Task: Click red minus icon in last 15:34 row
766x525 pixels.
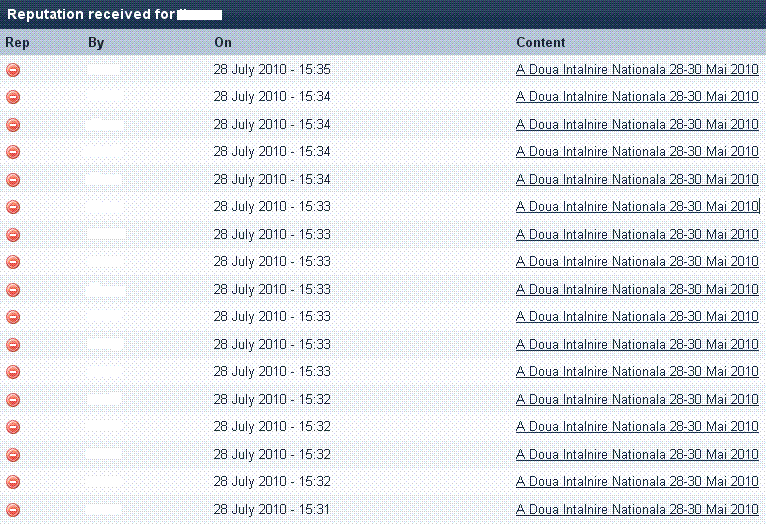Action: click(13, 180)
